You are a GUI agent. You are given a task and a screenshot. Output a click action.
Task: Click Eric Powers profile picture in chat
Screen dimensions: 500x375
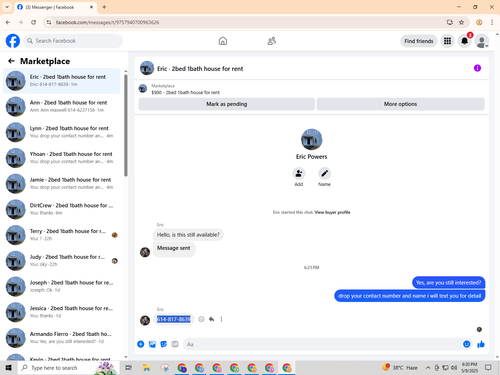tap(311, 139)
